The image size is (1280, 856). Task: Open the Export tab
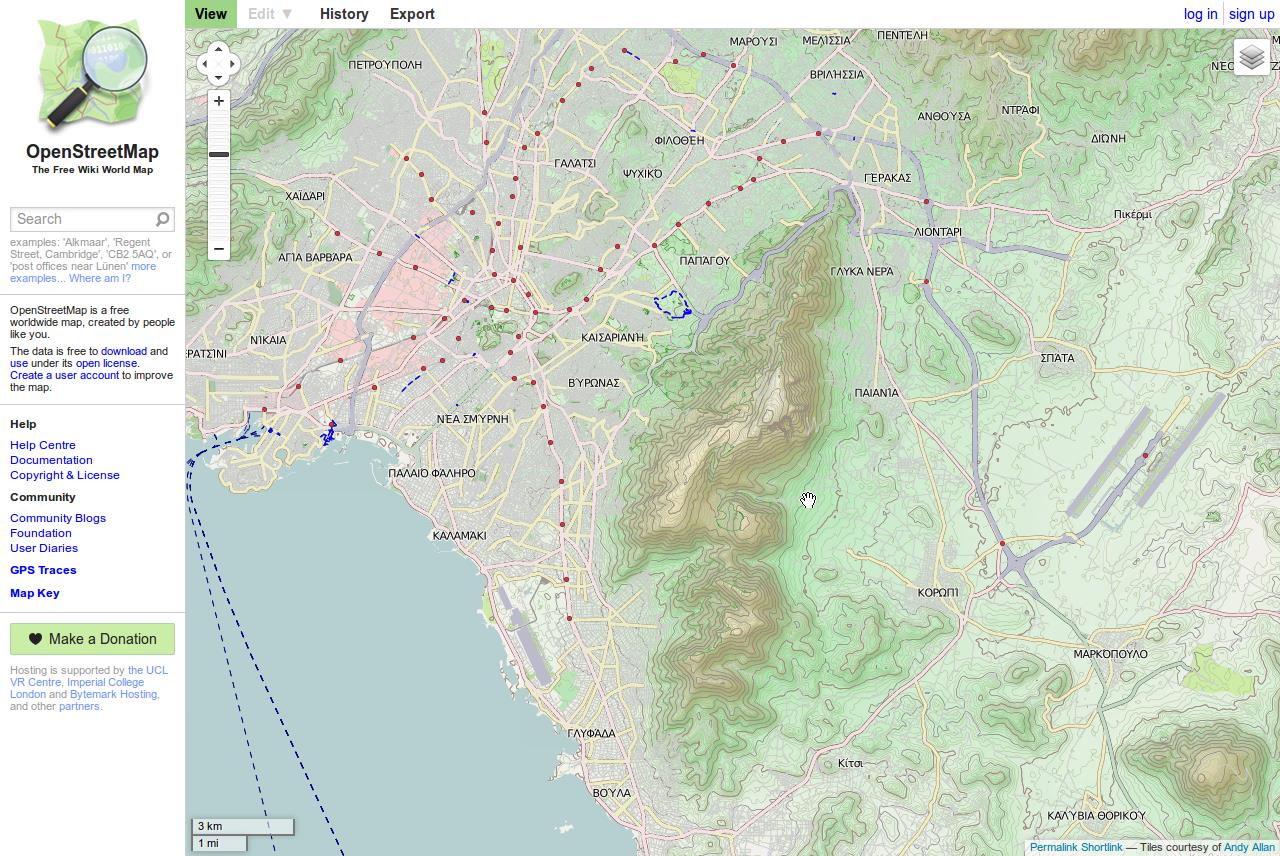click(x=412, y=14)
